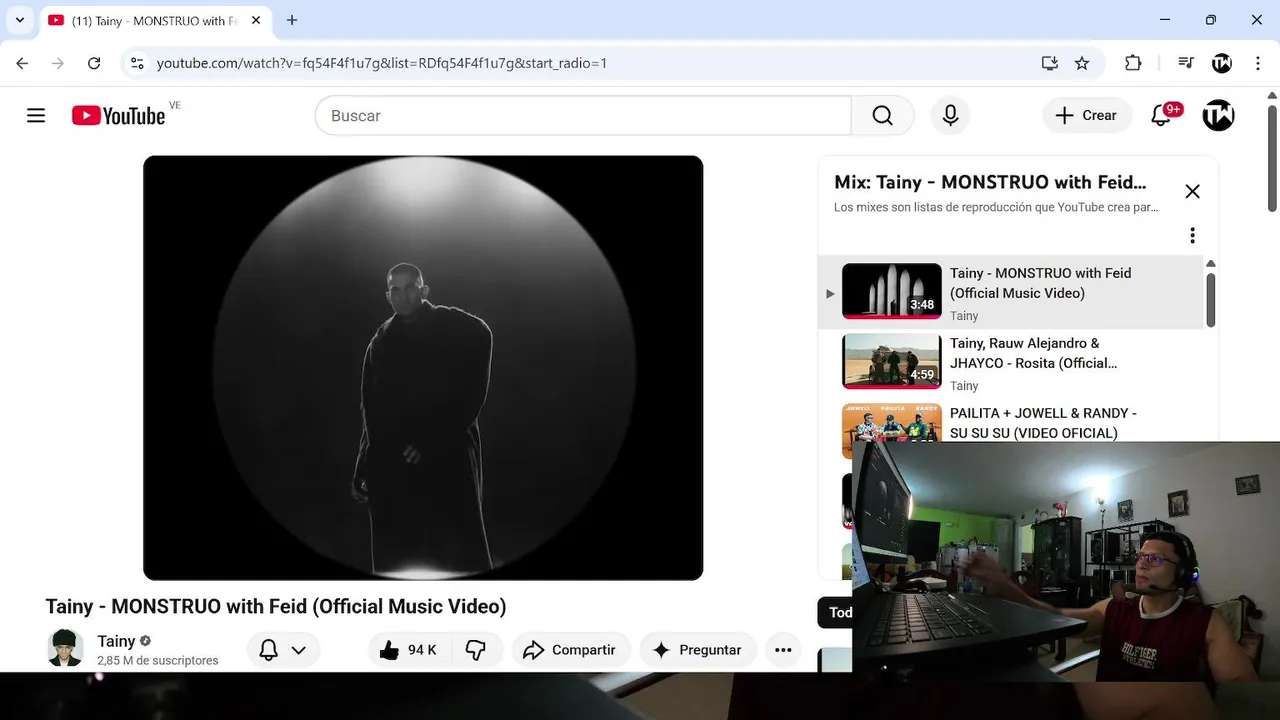Click the Tainy artist label under Rosita

point(964,386)
